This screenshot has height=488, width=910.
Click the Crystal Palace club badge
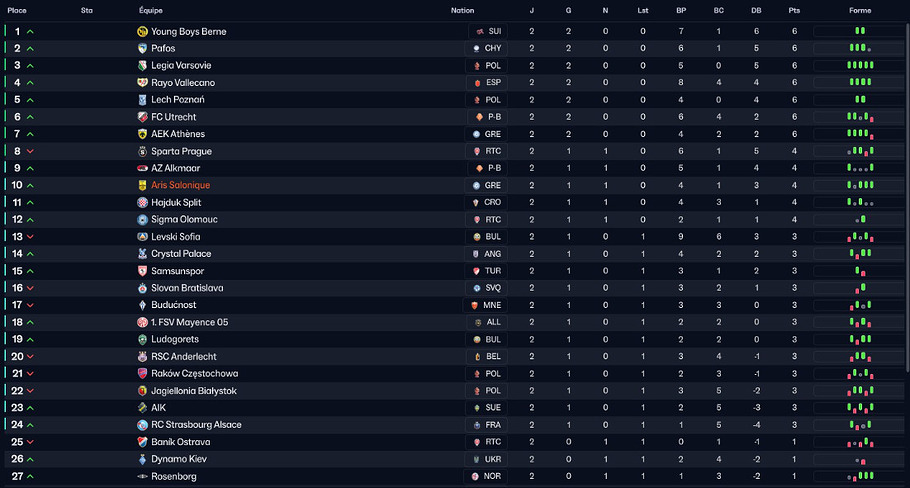[142, 254]
